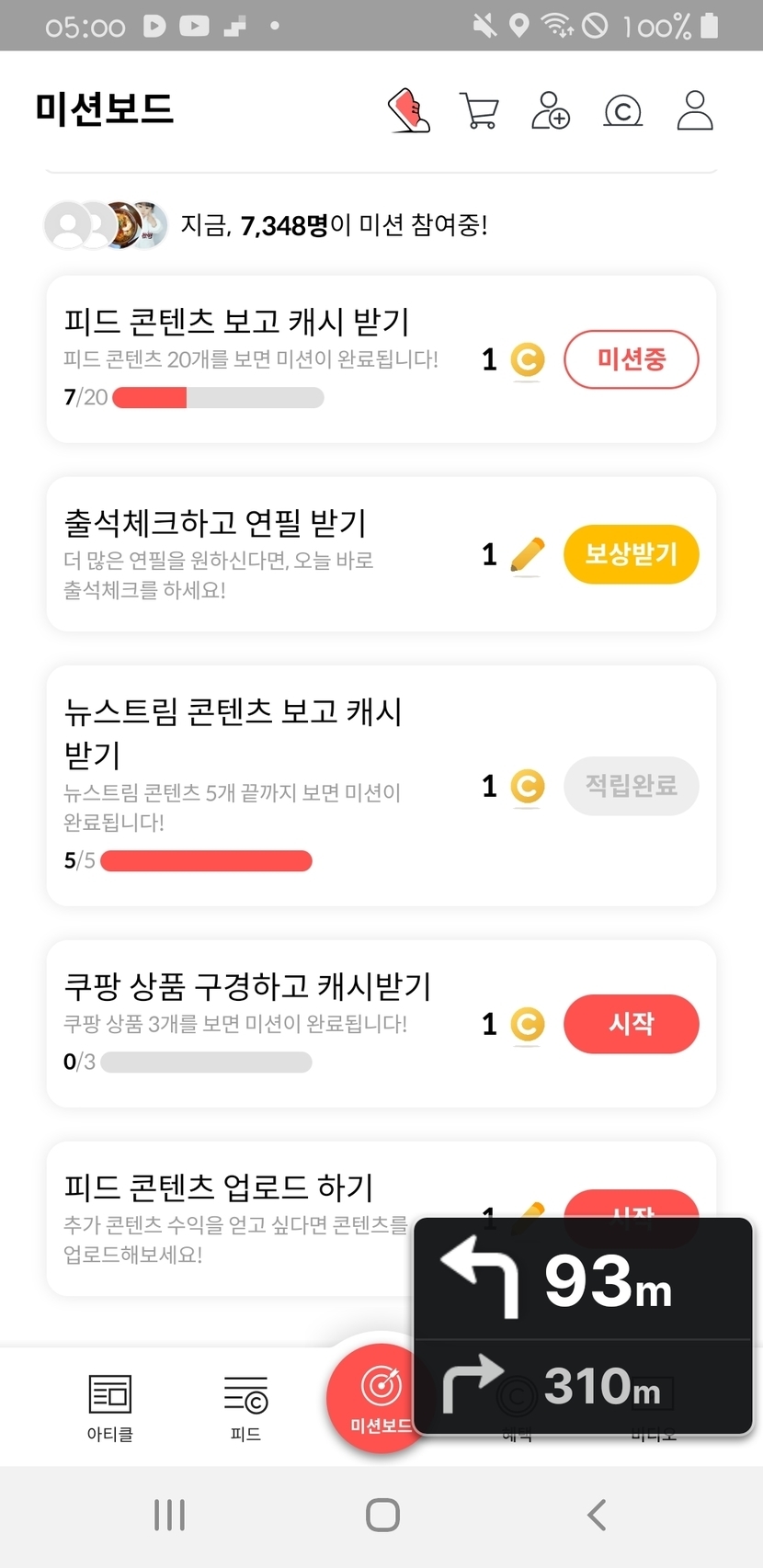
Task: Switch to the 아티클 tab
Action: [110, 1406]
